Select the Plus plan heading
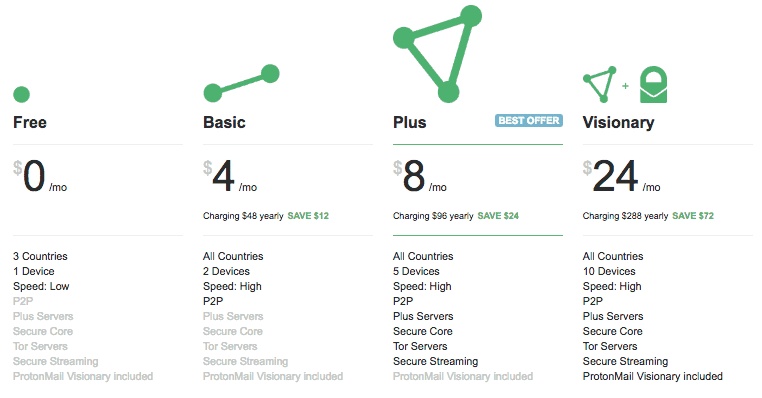This screenshot has width=762, height=398. pos(410,122)
